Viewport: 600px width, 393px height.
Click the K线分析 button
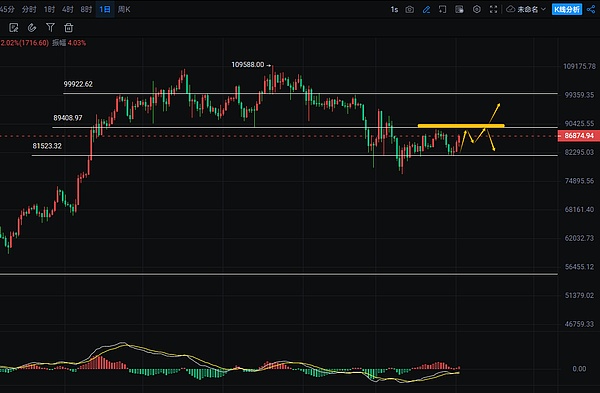(x=567, y=9)
